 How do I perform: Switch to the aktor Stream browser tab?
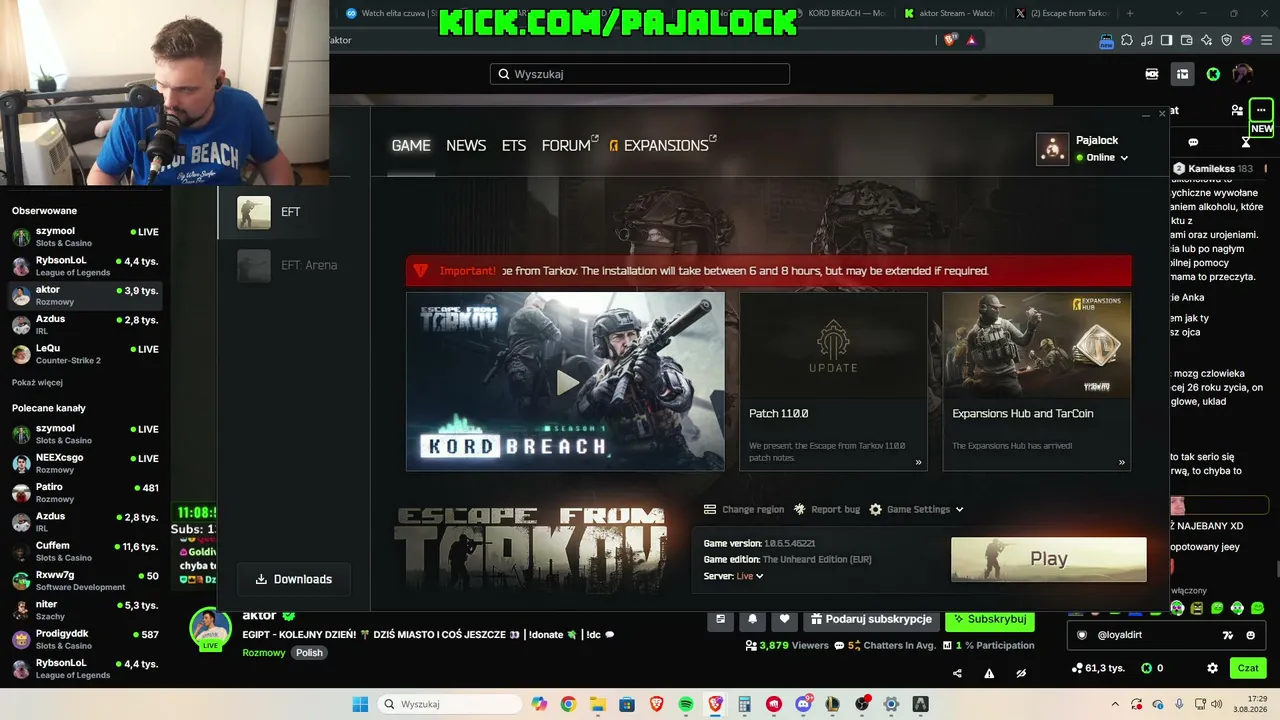click(x=948, y=13)
